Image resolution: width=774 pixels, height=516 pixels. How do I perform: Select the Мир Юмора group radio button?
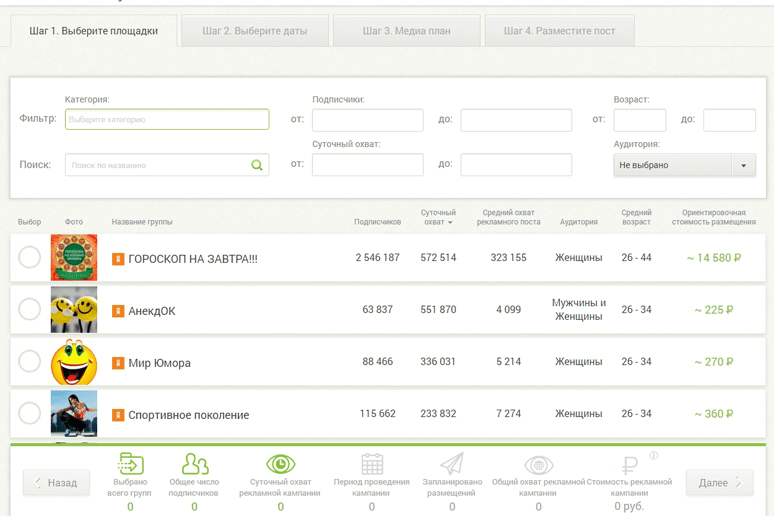click(x=30, y=362)
